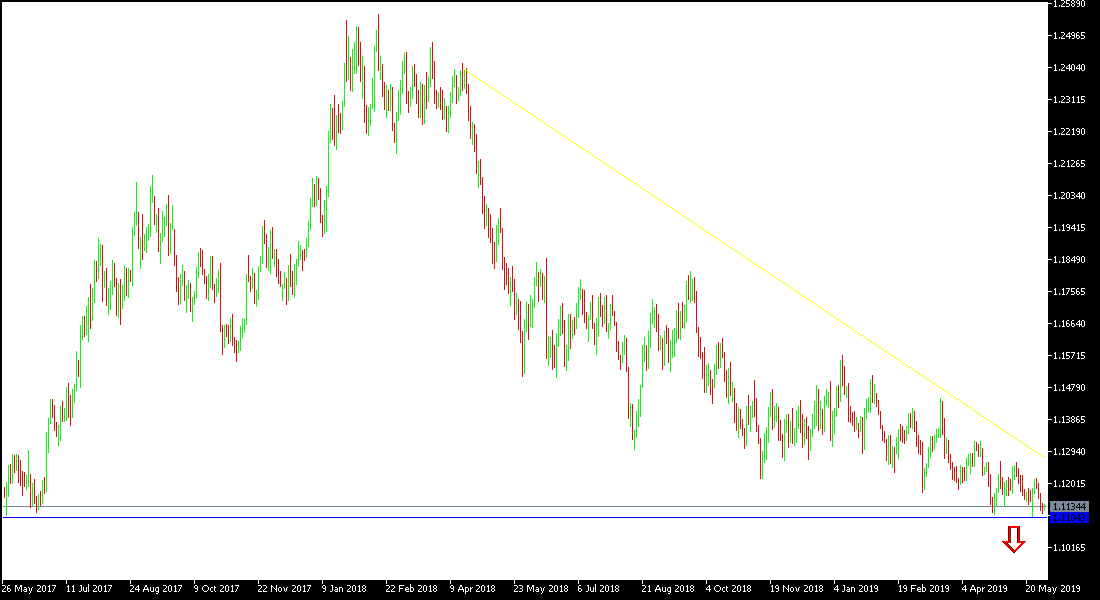Click the vertical price axis area

pyautogui.click(x=1070, y=300)
